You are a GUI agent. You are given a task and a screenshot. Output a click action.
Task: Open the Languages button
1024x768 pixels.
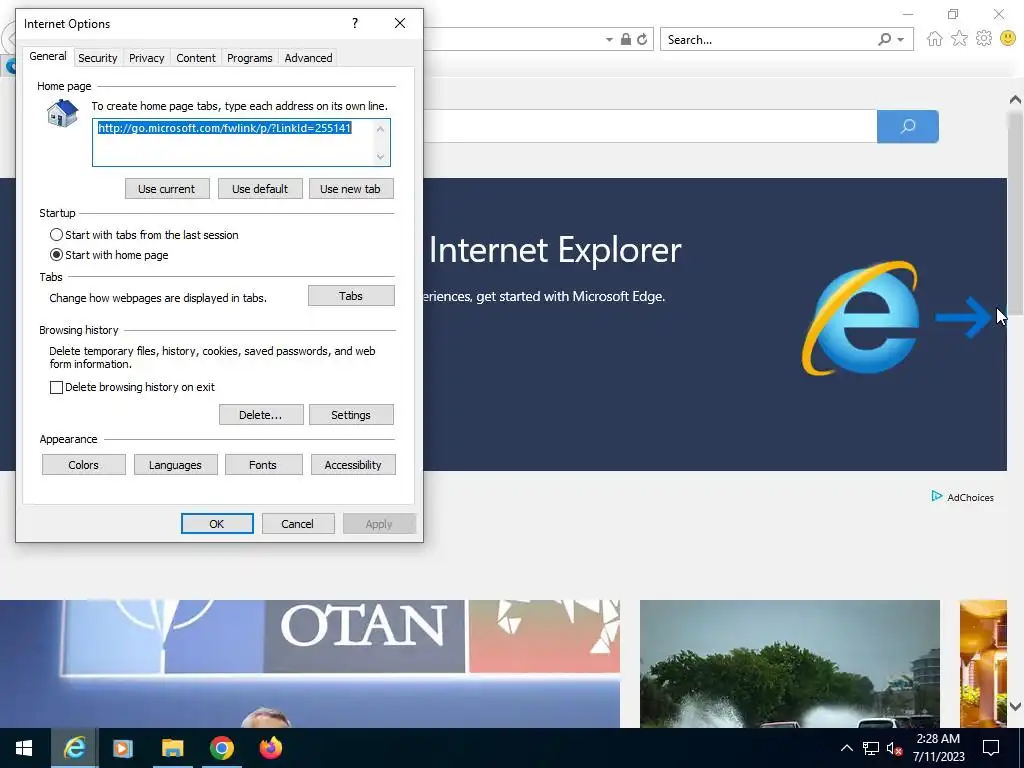175,465
